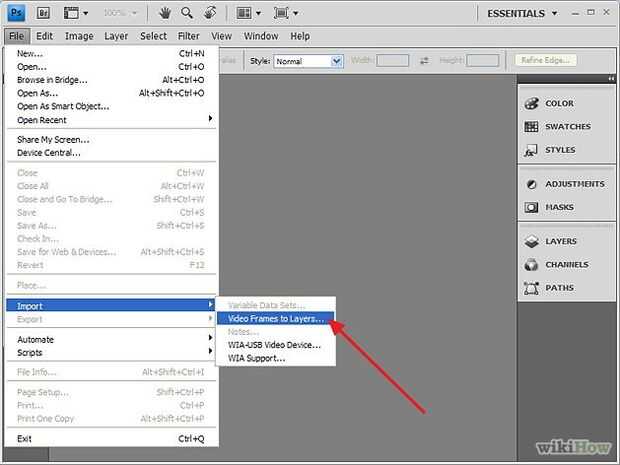Select Video Frames to Layers...

pos(276,318)
